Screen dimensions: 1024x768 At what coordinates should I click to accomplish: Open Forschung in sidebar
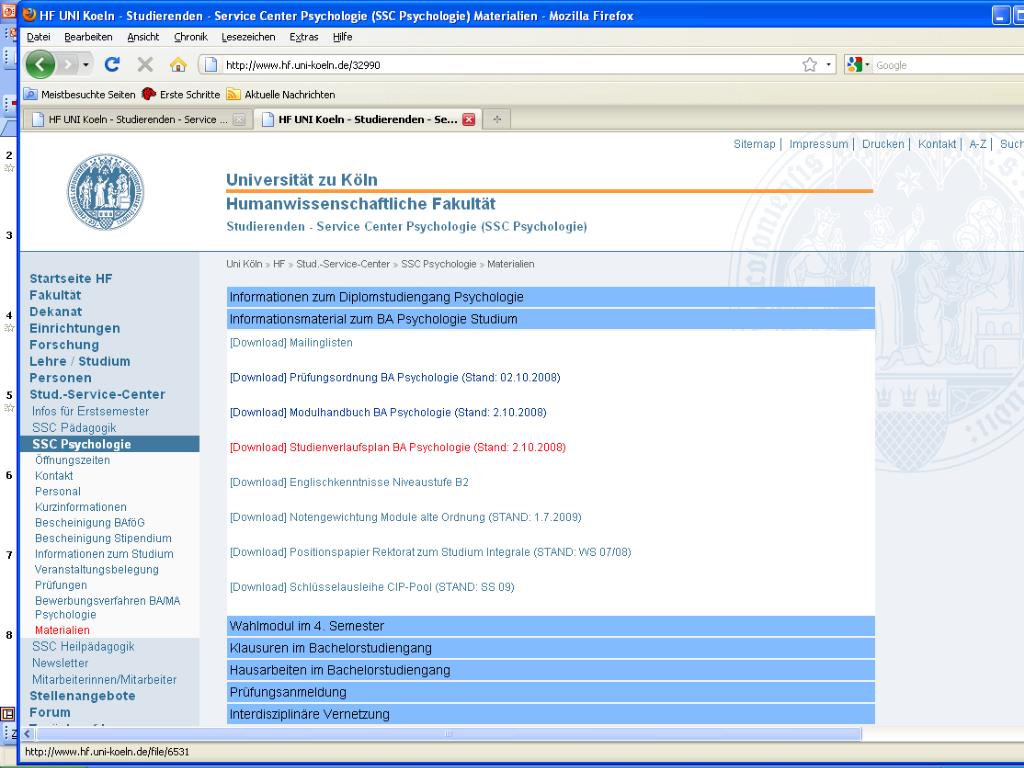coord(64,345)
